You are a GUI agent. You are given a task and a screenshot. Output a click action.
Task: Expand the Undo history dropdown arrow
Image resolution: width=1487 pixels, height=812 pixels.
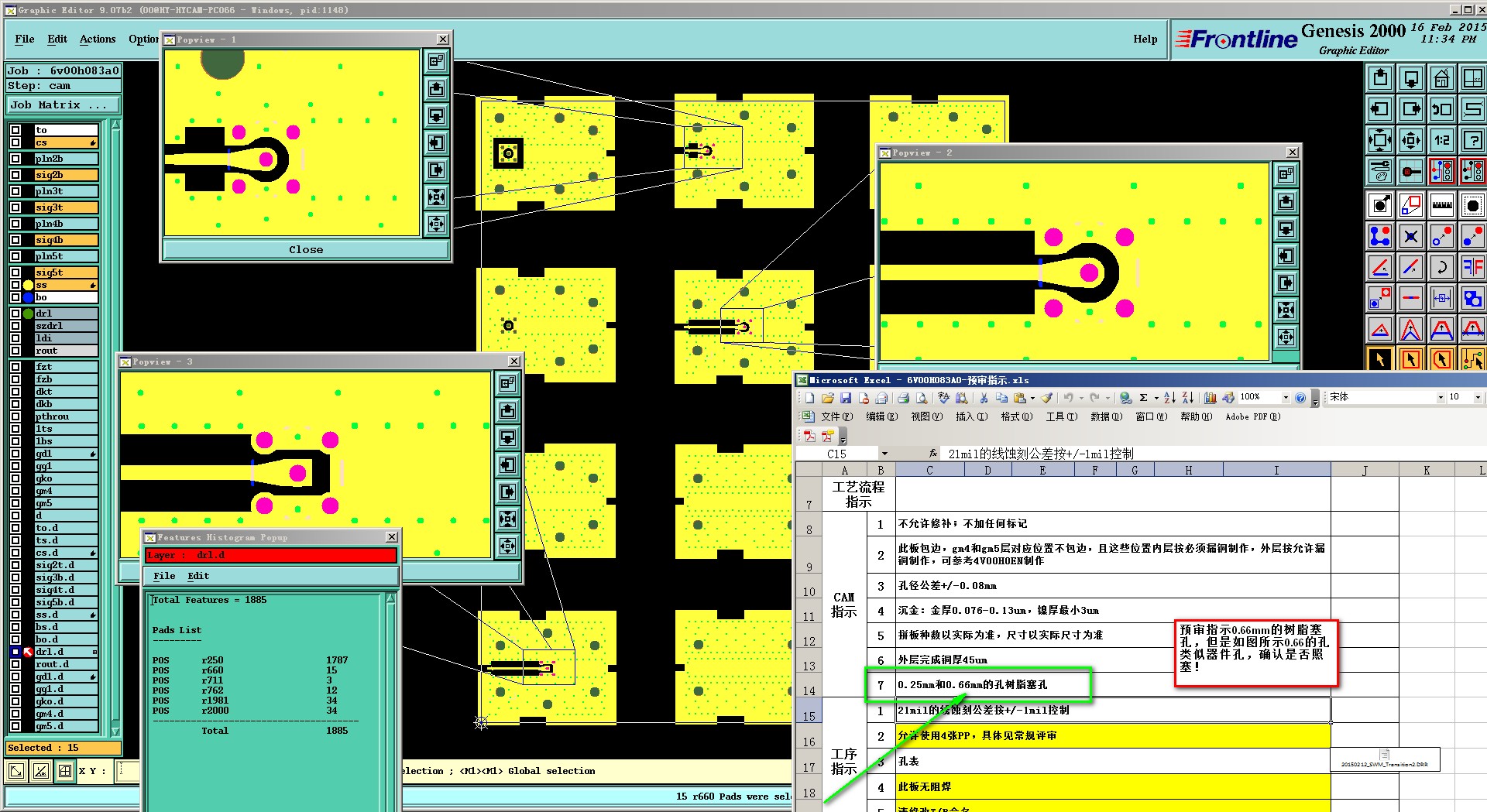pyautogui.click(x=1081, y=398)
